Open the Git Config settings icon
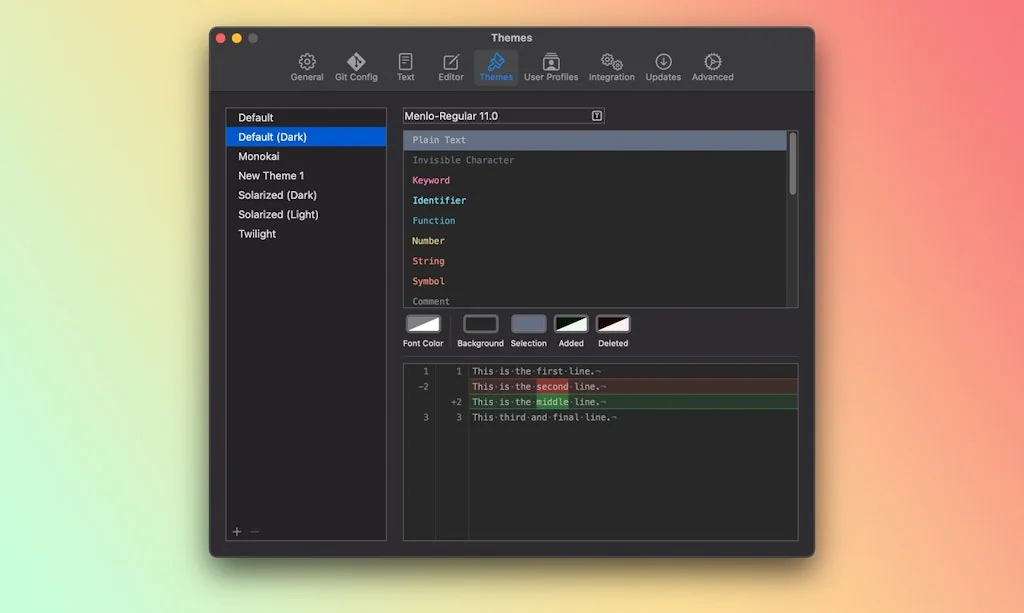This screenshot has height=613, width=1024. tap(356, 65)
